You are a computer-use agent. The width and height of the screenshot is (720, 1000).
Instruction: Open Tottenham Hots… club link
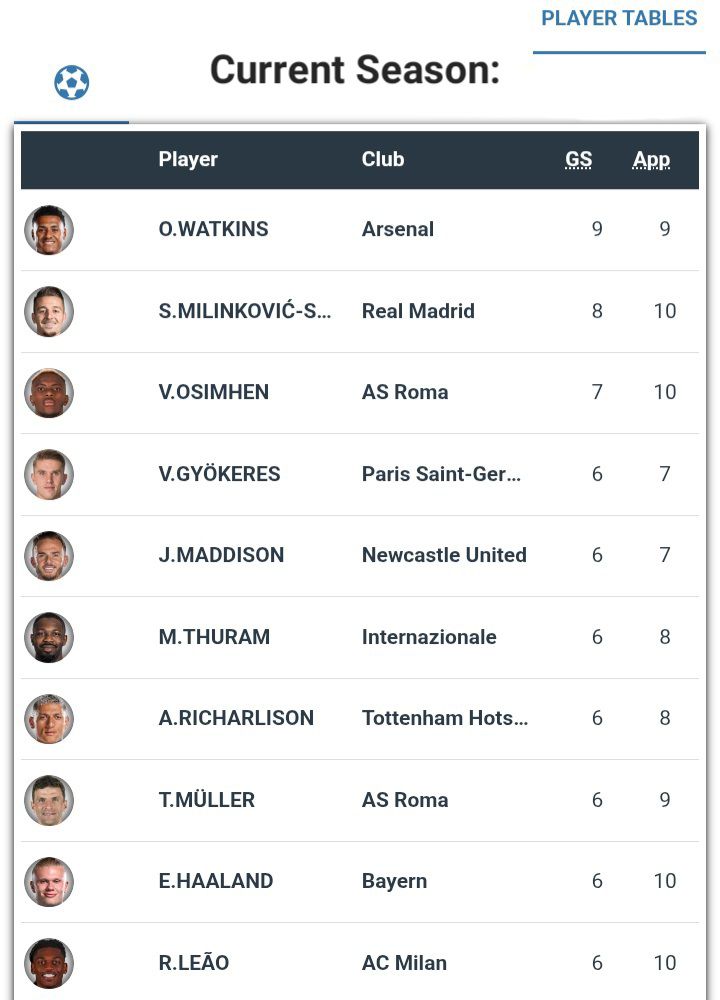[x=445, y=718]
